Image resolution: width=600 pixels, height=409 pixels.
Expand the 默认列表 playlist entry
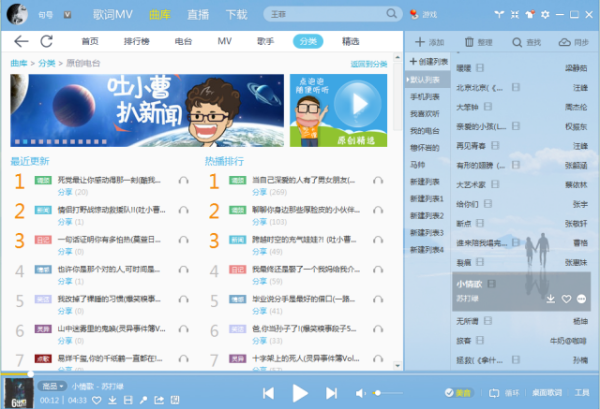coord(428,80)
